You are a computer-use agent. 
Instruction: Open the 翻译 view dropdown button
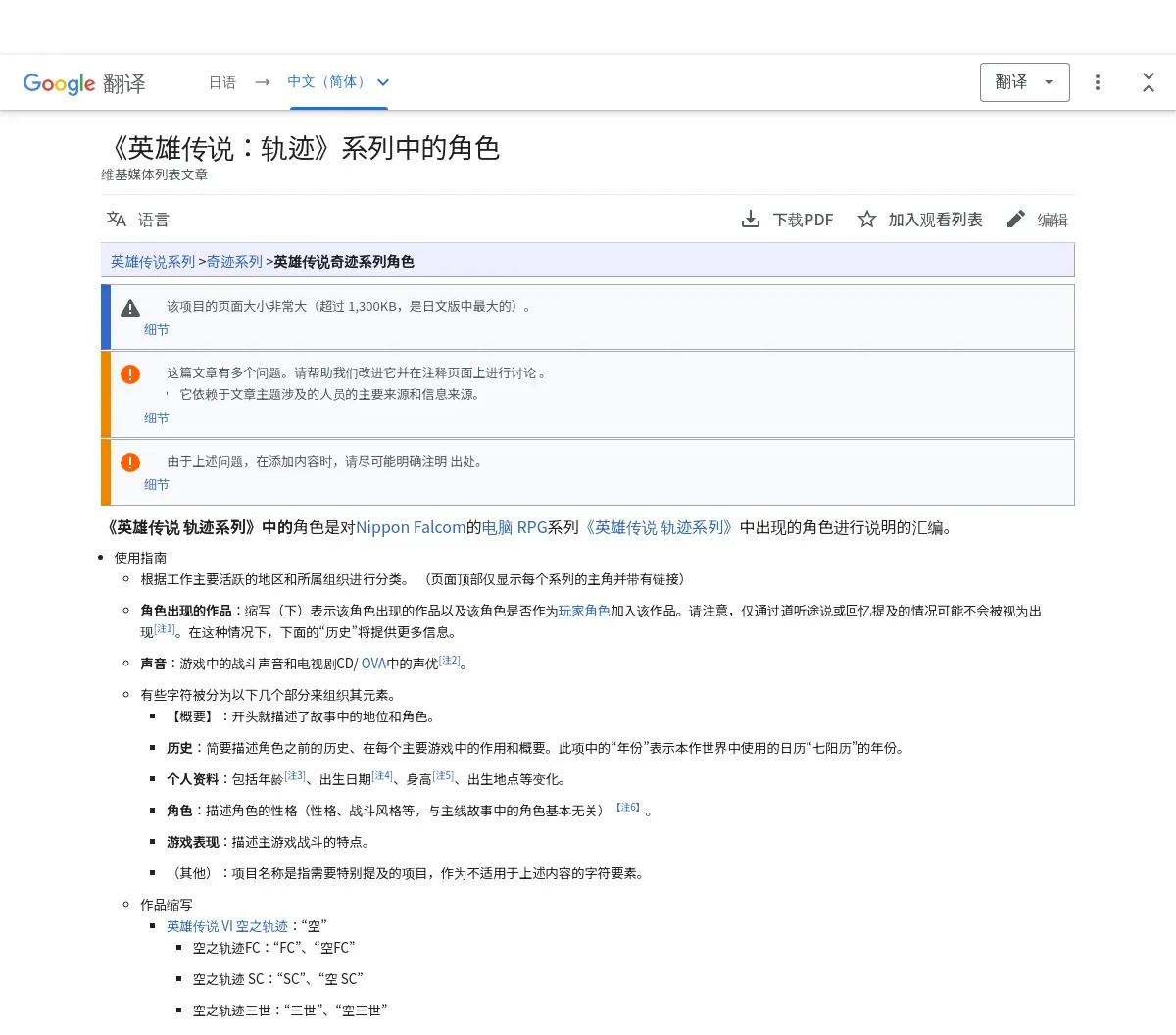1024,82
